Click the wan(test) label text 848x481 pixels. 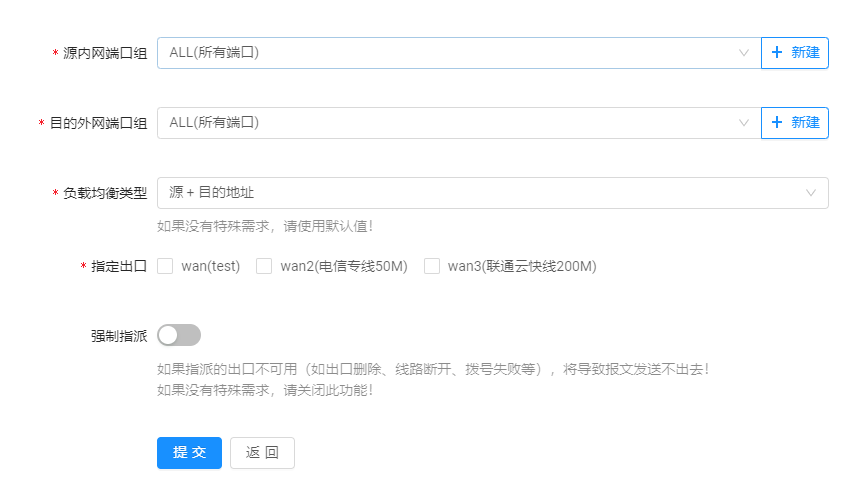click(x=211, y=266)
